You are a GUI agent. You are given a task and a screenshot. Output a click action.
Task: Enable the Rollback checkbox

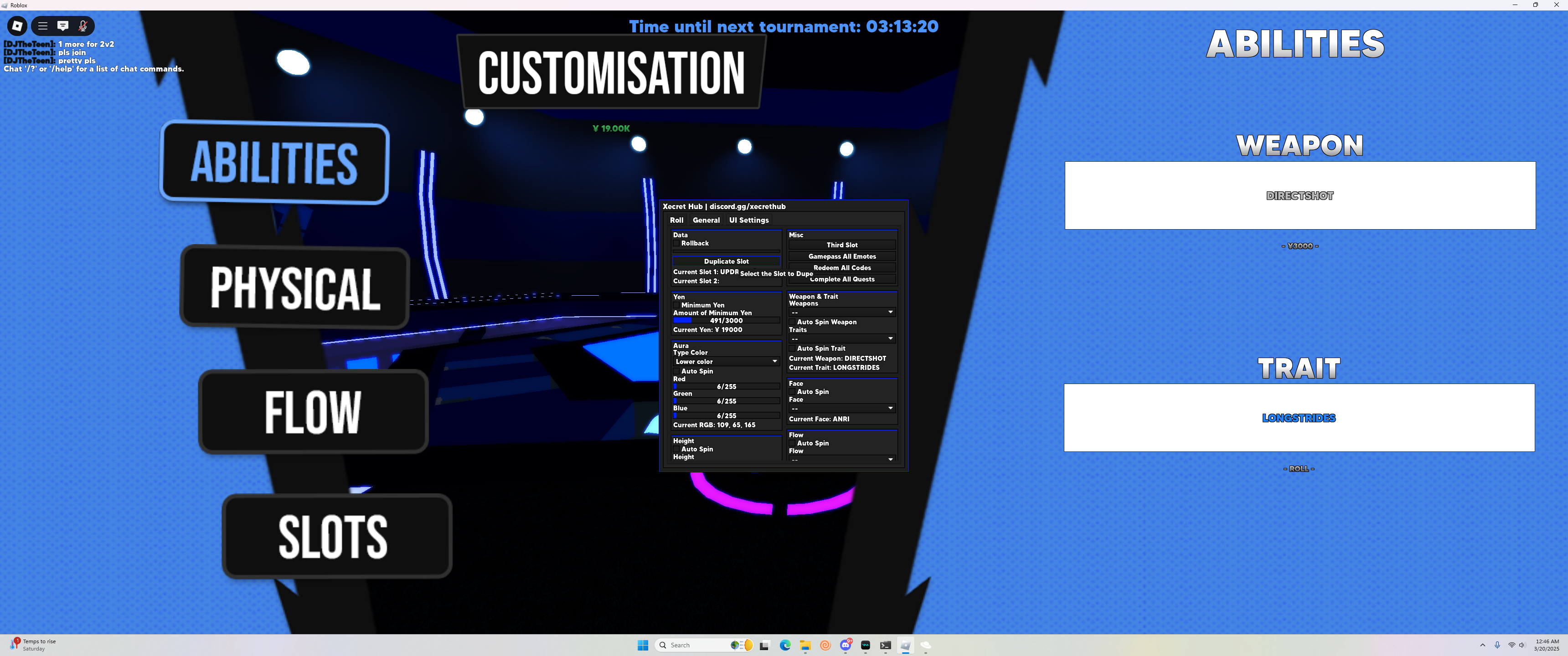676,243
